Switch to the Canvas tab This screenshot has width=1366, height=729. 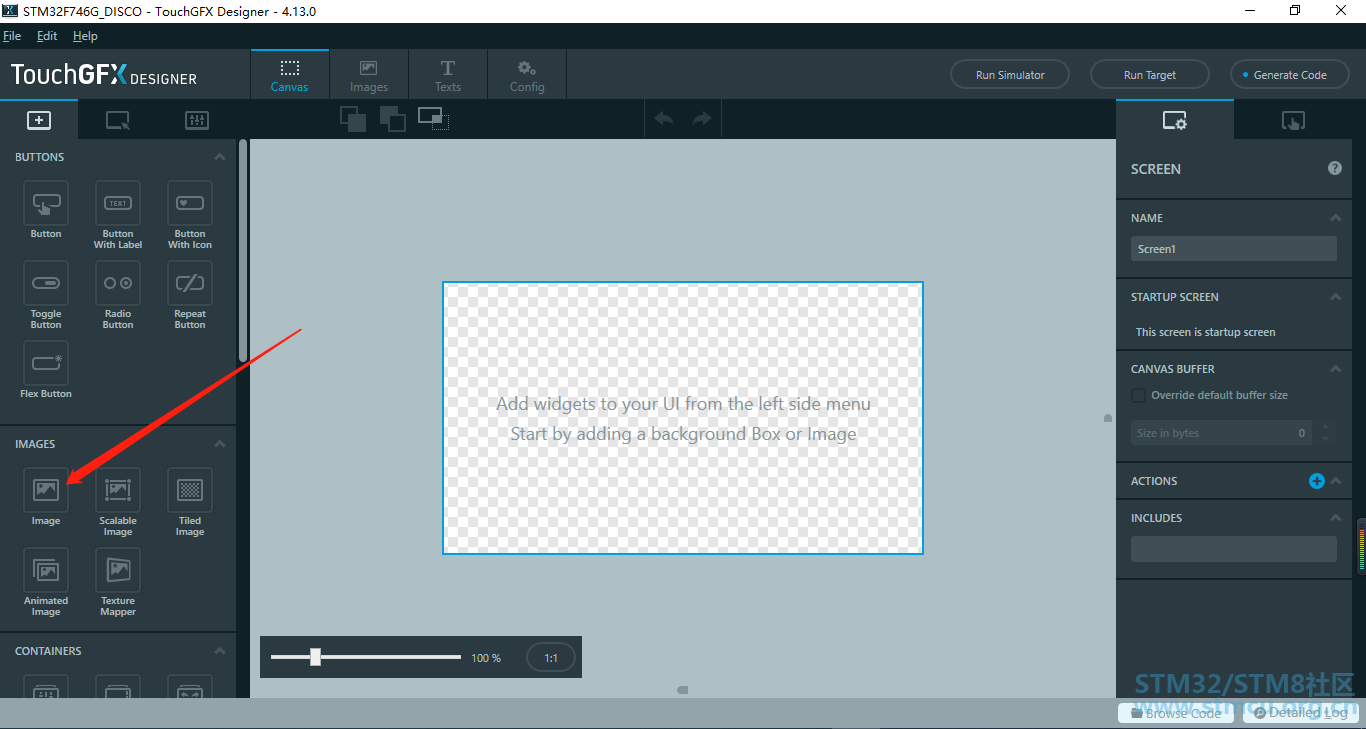290,75
